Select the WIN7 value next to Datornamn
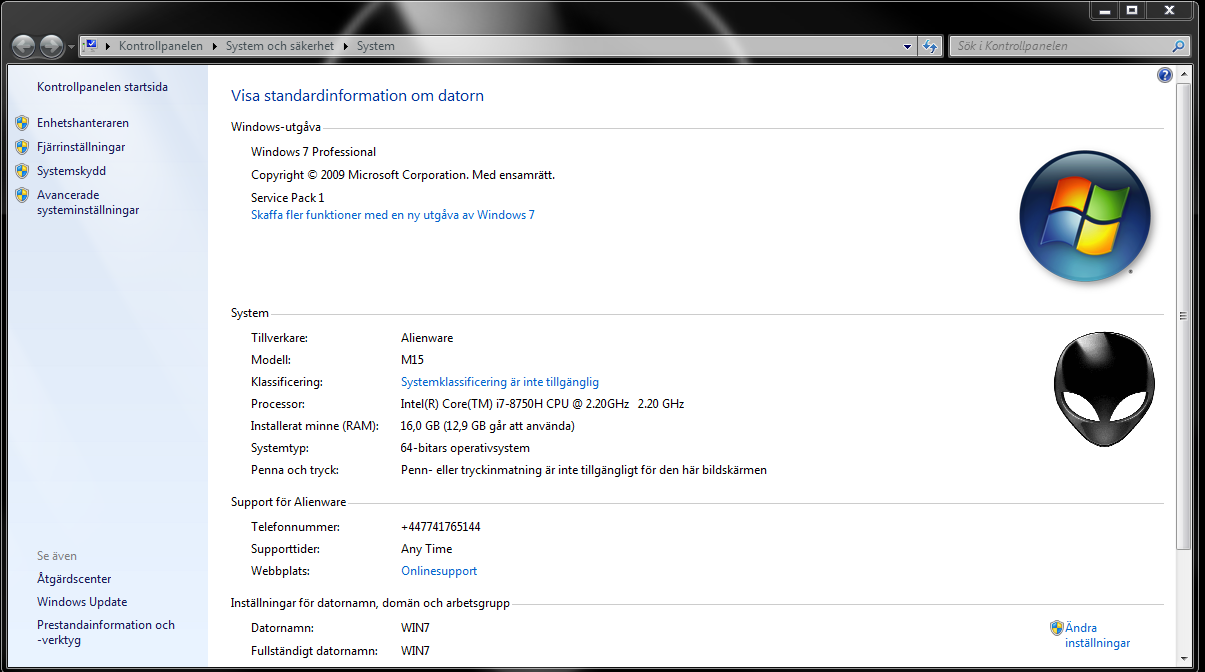 (416, 628)
